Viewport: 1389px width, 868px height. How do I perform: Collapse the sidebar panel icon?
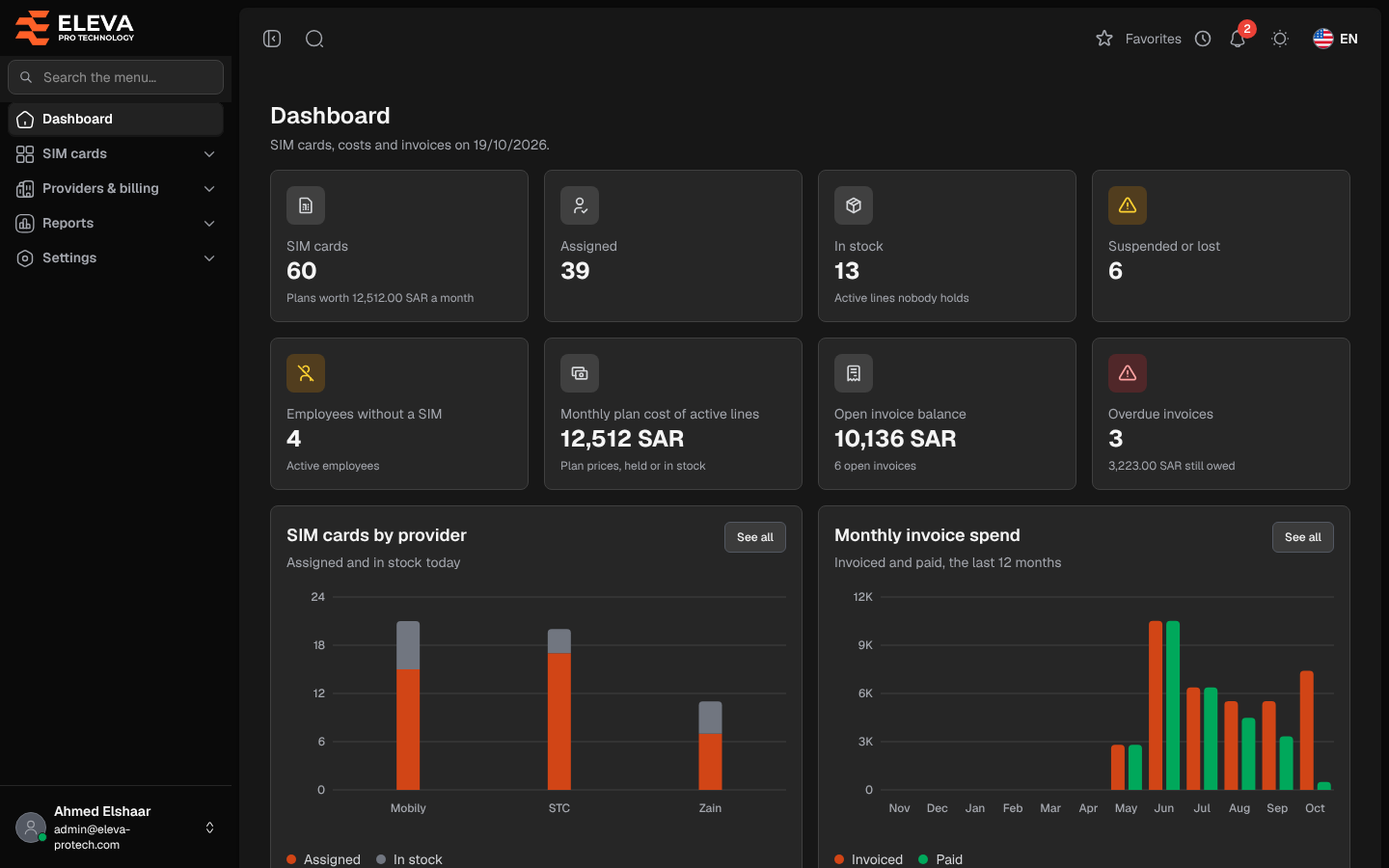pyautogui.click(x=272, y=39)
